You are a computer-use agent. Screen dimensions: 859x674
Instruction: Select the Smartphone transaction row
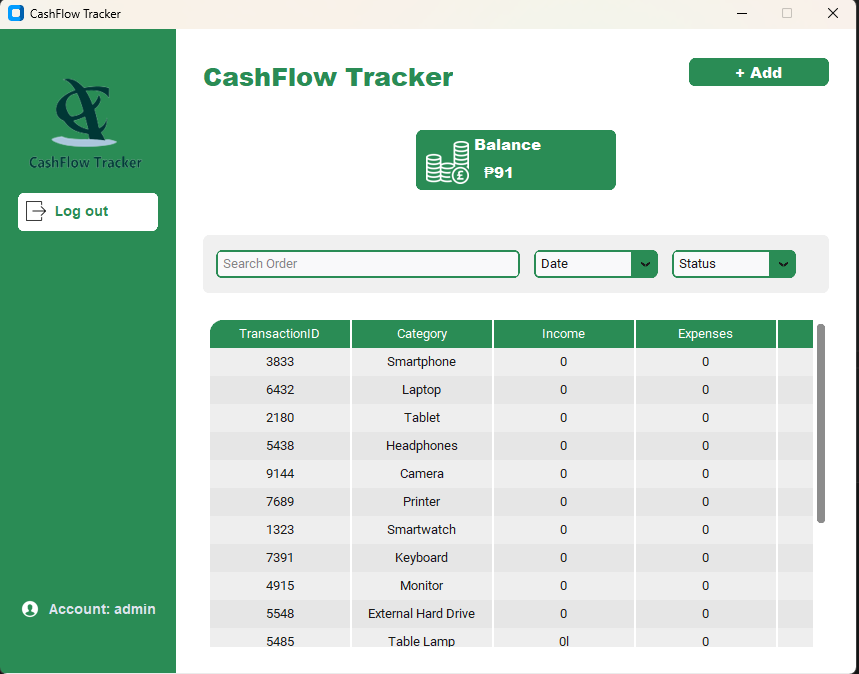click(x=421, y=361)
